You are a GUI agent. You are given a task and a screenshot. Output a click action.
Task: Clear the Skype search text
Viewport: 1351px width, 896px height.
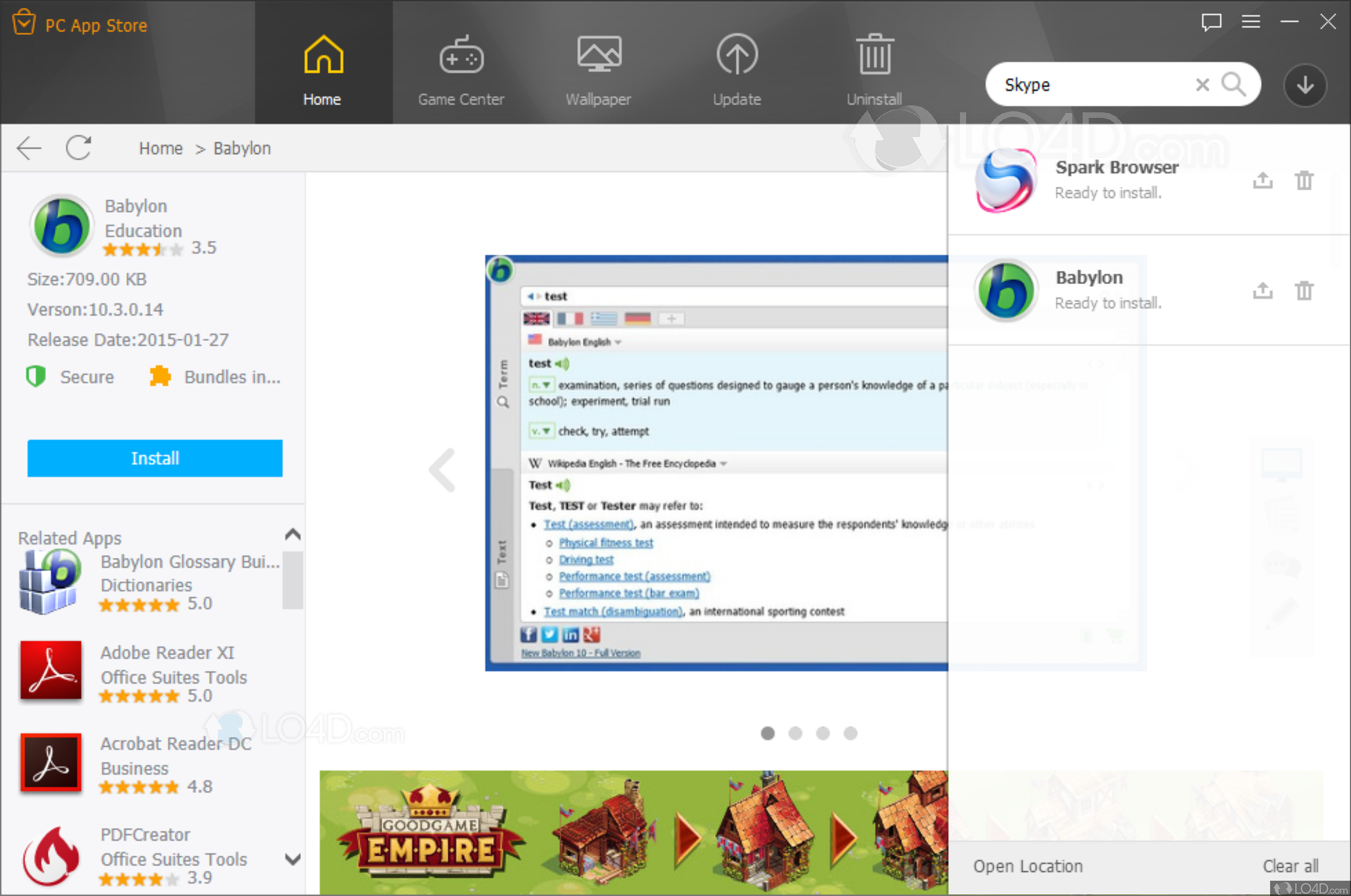point(1203,85)
